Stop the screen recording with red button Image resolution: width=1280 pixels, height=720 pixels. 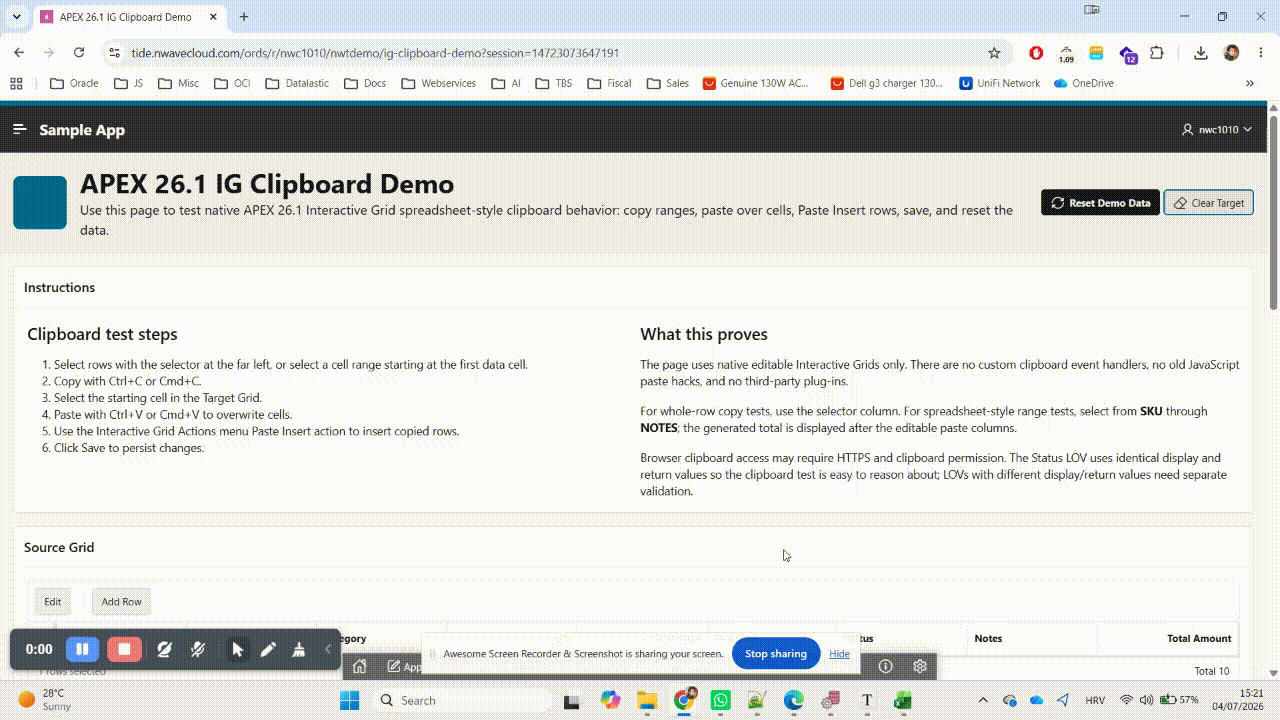[124, 649]
